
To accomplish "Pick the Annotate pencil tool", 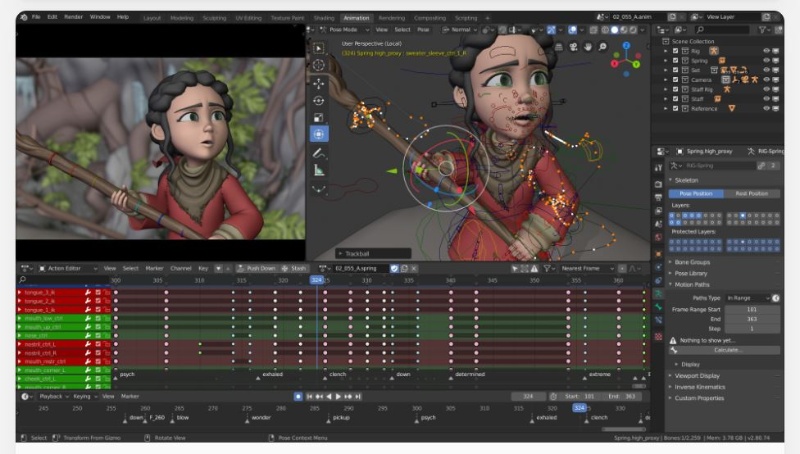I will (x=318, y=153).
